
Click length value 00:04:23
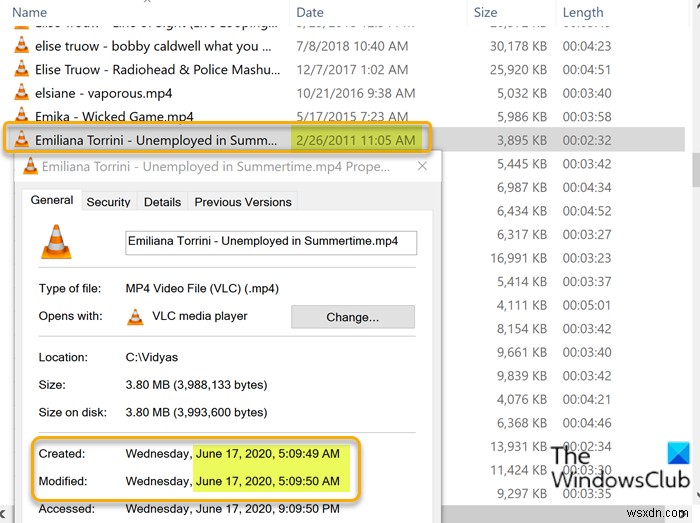[x=587, y=46]
